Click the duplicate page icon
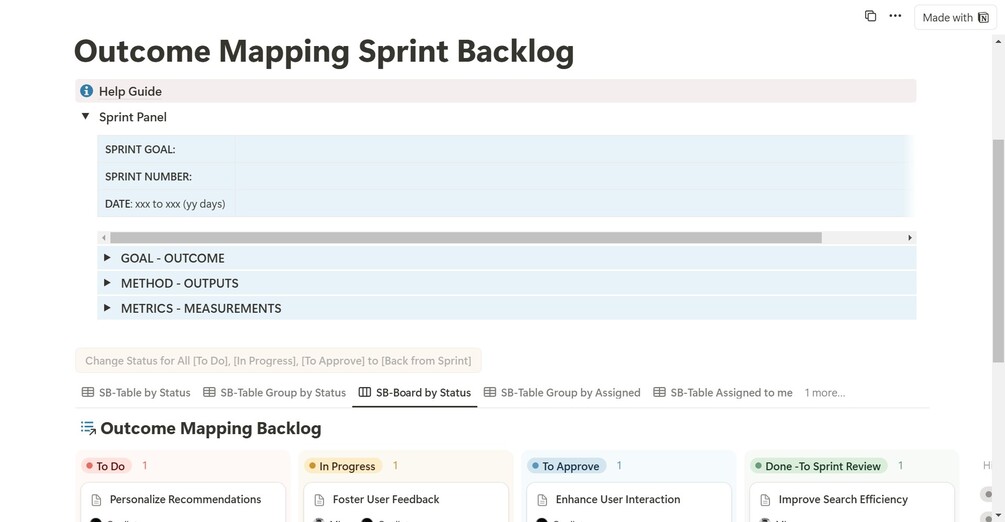 pos(870,16)
